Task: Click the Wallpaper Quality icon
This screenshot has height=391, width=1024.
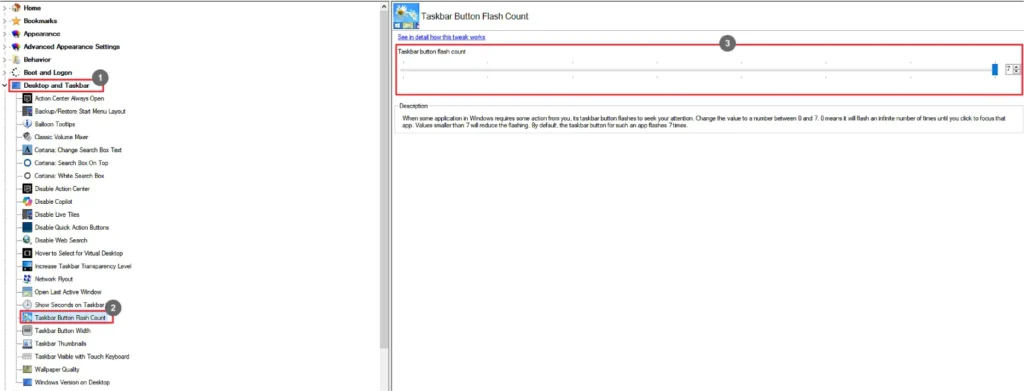Action: (x=27, y=369)
